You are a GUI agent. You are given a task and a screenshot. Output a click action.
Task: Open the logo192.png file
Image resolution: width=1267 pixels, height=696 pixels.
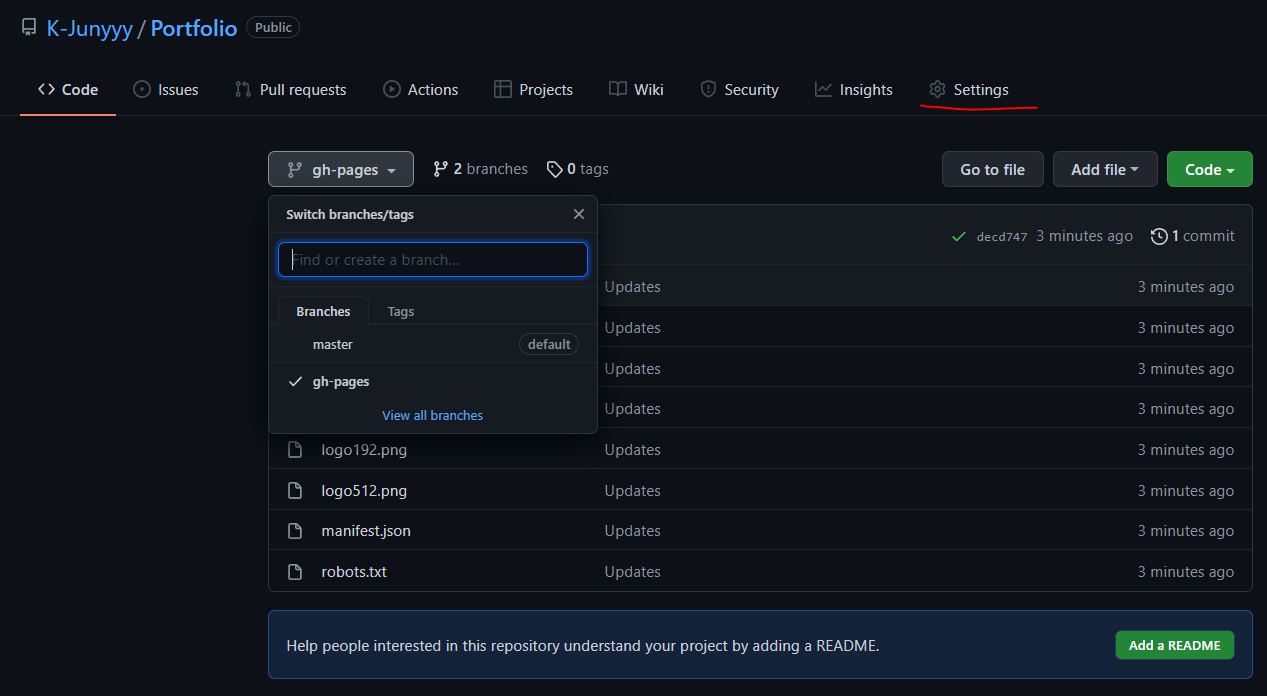click(x=364, y=450)
